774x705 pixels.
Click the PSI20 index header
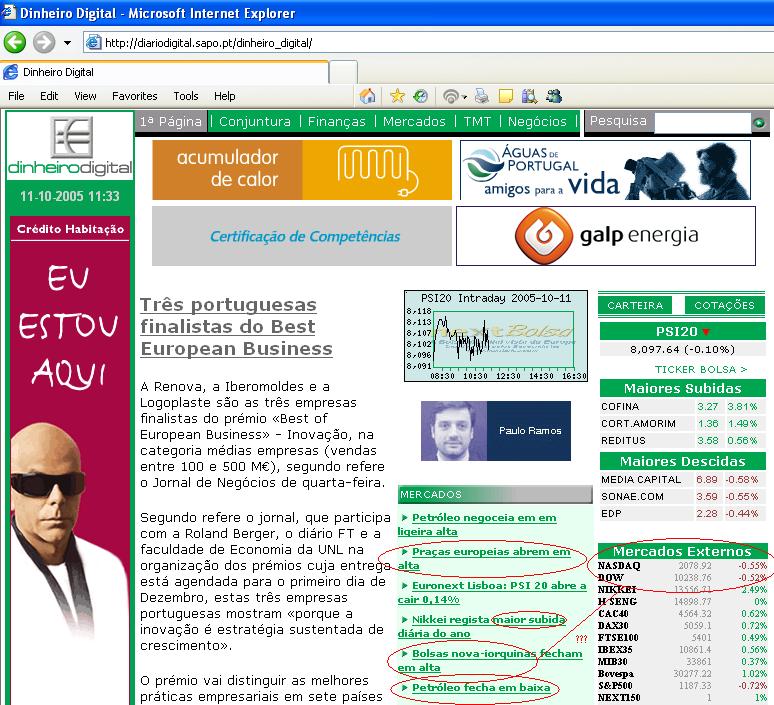point(682,331)
